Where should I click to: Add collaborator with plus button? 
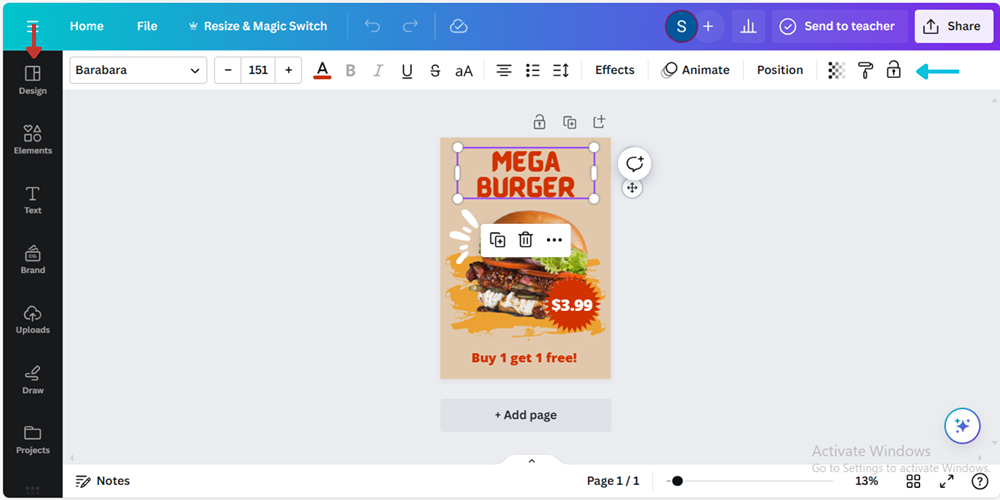(708, 26)
